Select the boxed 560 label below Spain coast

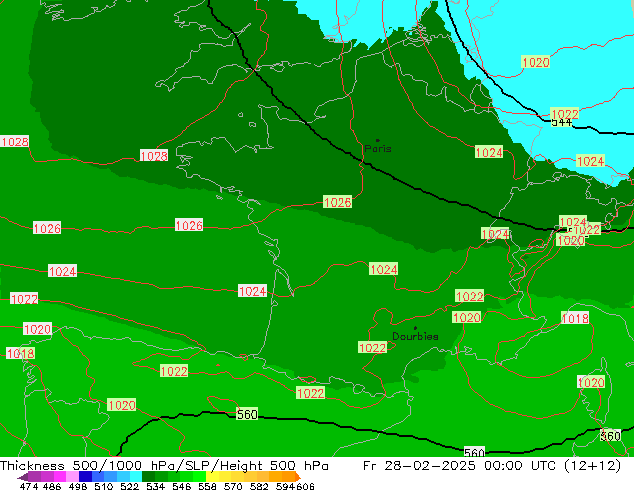click(247, 414)
